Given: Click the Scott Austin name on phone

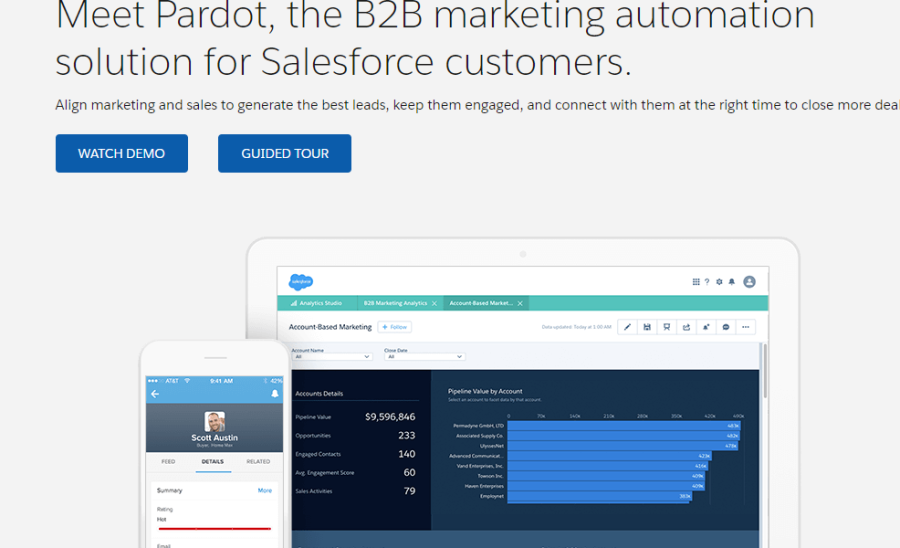Looking at the screenshot, I should [x=214, y=438].
